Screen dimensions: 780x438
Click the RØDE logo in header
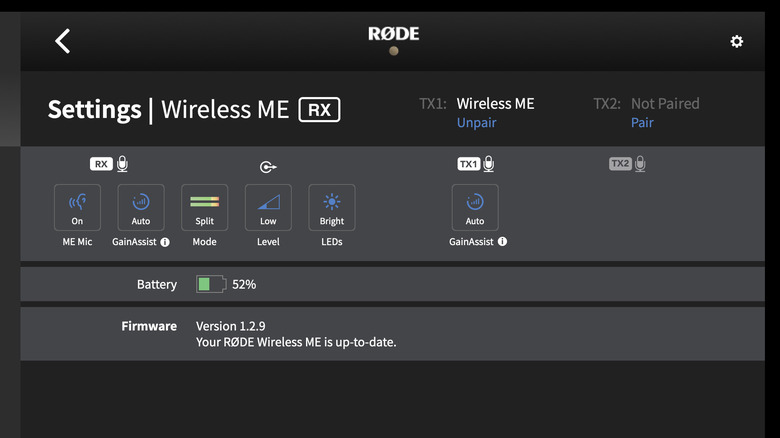point(393,34)
